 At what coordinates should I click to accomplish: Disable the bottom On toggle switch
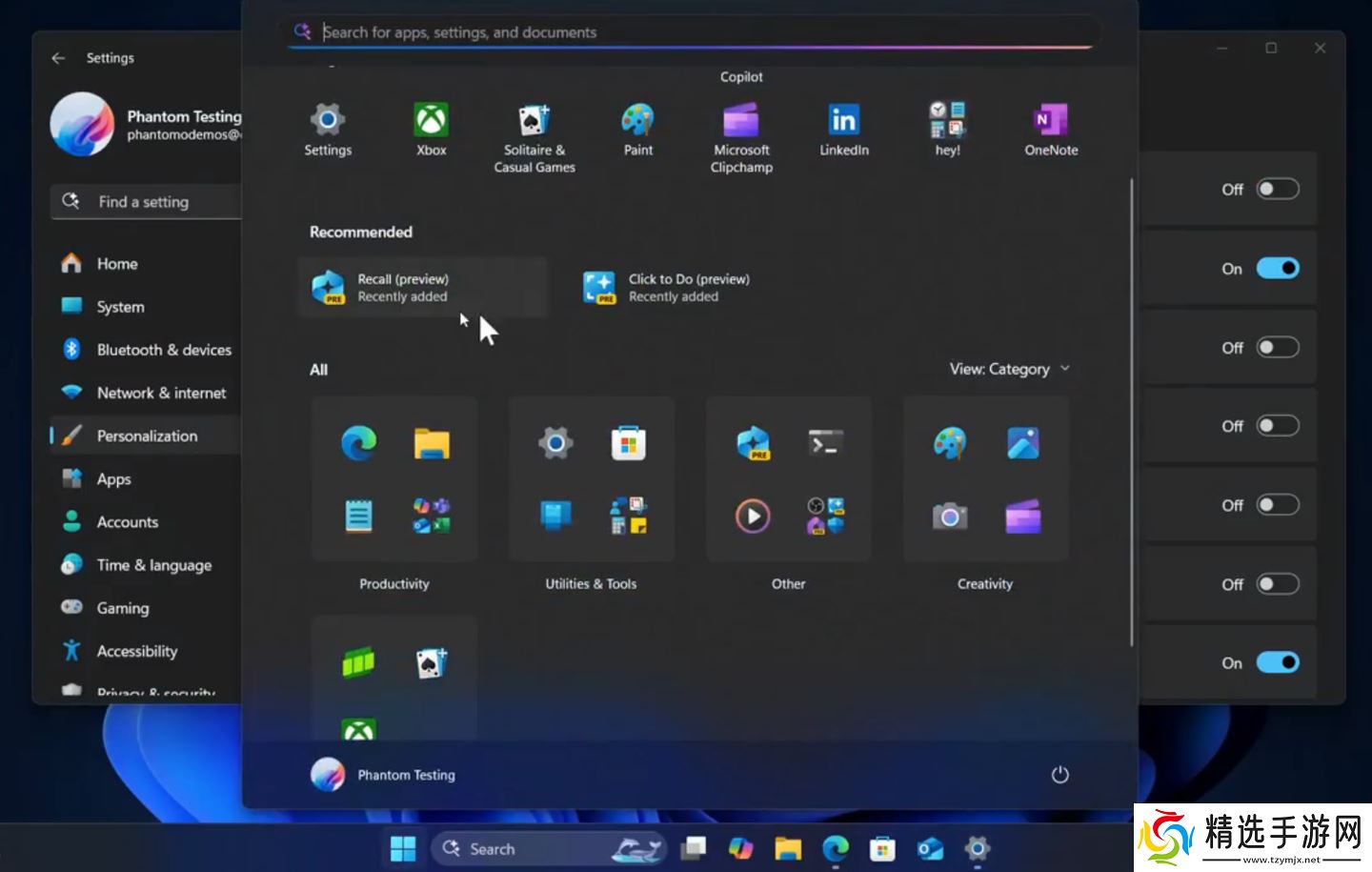pos(1277,662)
